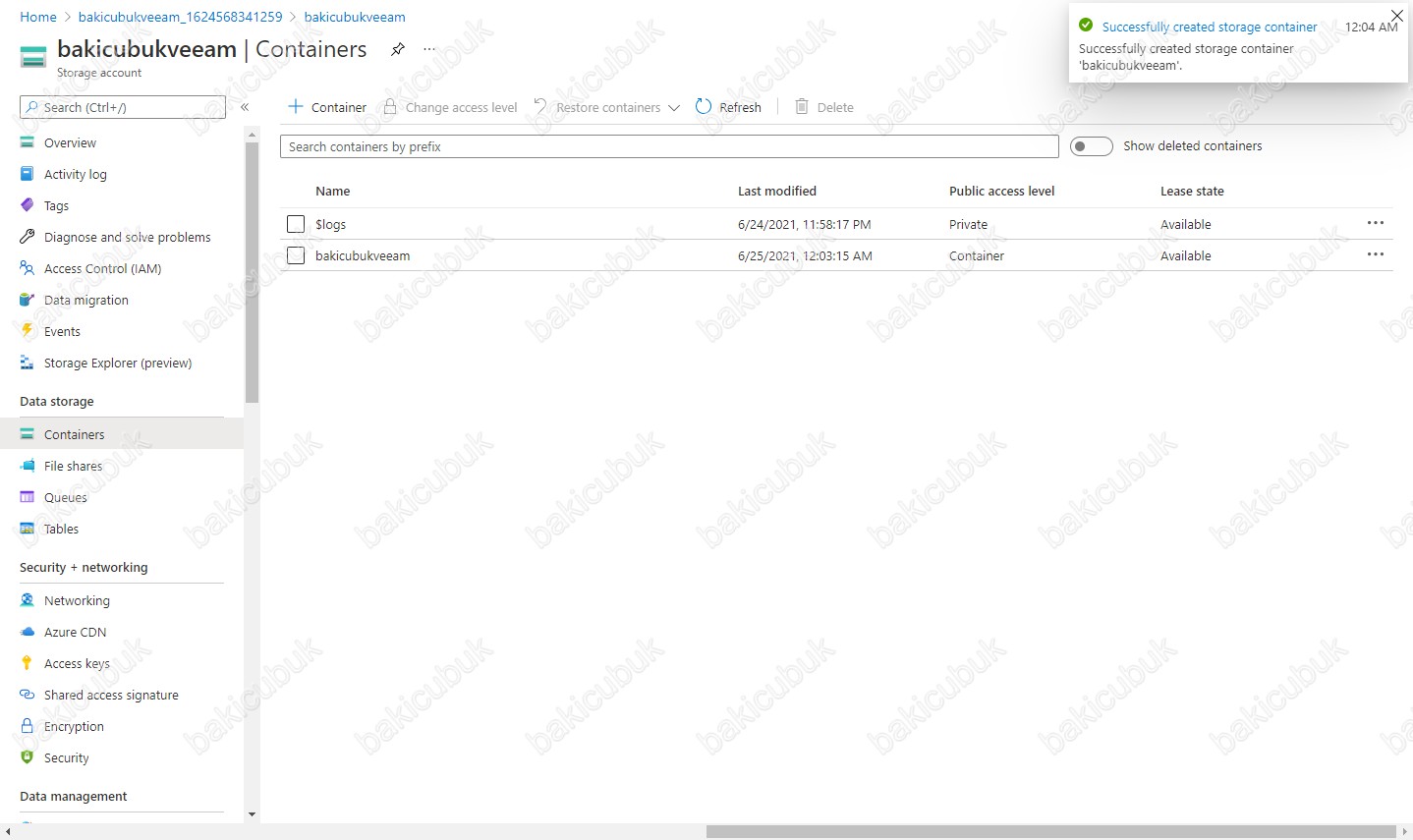Screen dimensions: 1413x840
Task: Click the Tables icon
Action: (x=28, y=529)
